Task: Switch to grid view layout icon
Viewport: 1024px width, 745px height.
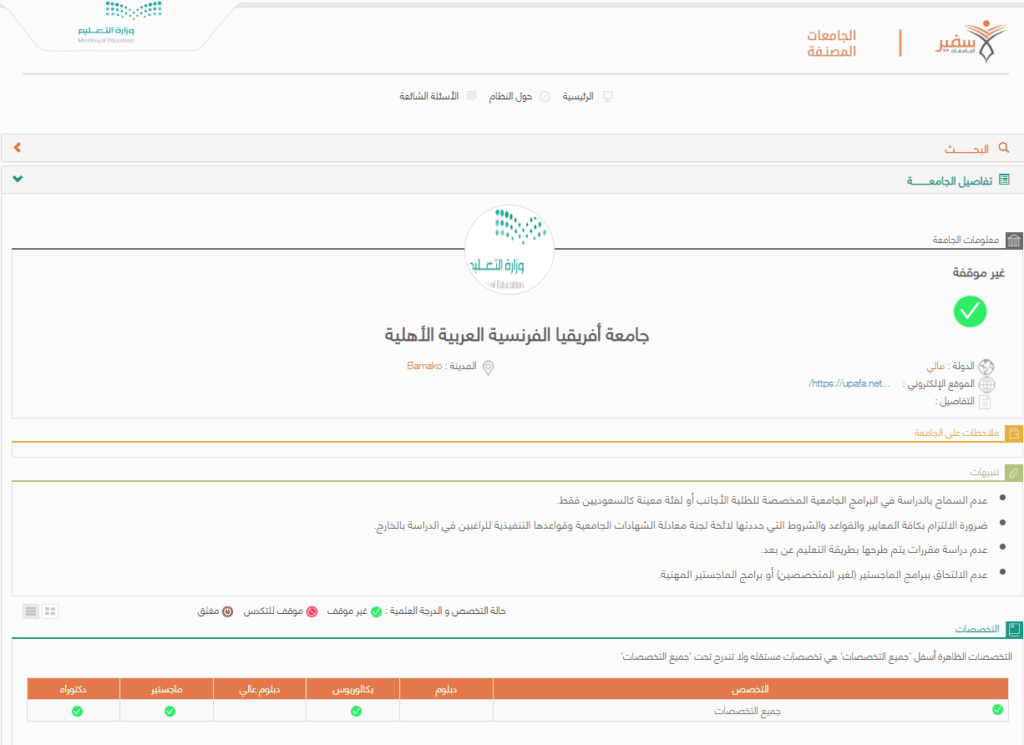Action: 51,610
